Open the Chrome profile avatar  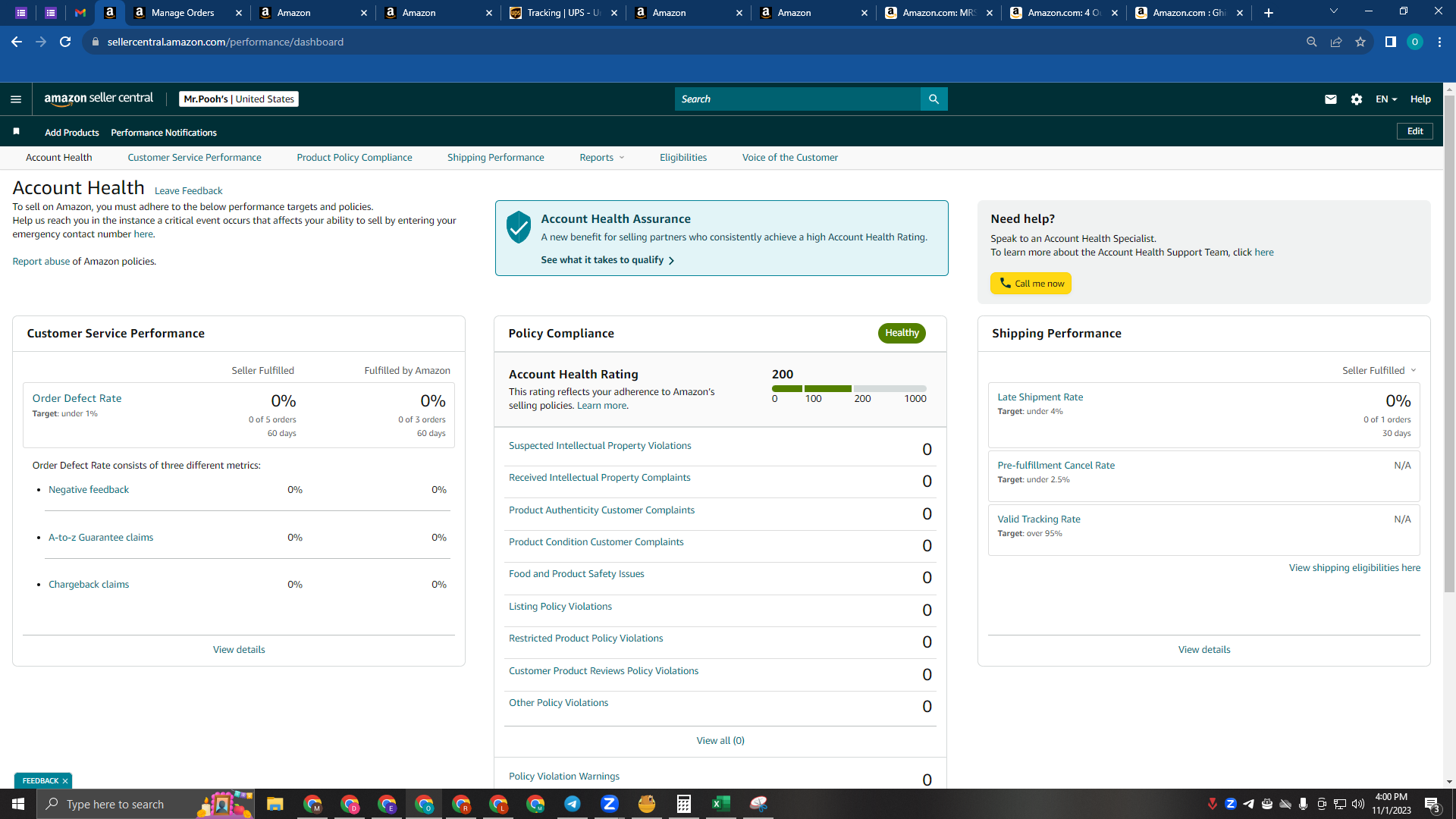[1415, 42]
